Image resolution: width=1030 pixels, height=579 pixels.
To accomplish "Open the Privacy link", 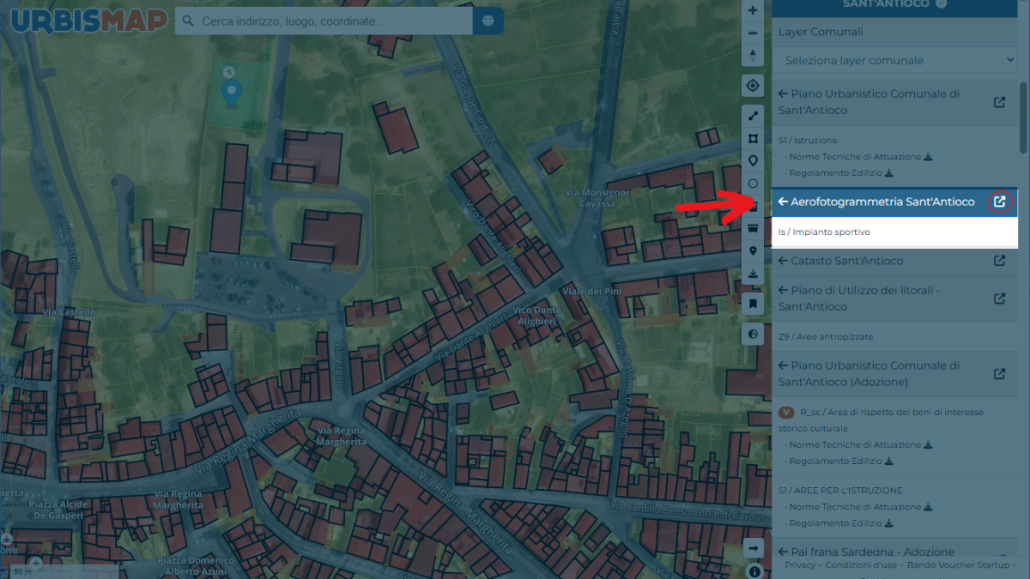I will tap(799, 565).
